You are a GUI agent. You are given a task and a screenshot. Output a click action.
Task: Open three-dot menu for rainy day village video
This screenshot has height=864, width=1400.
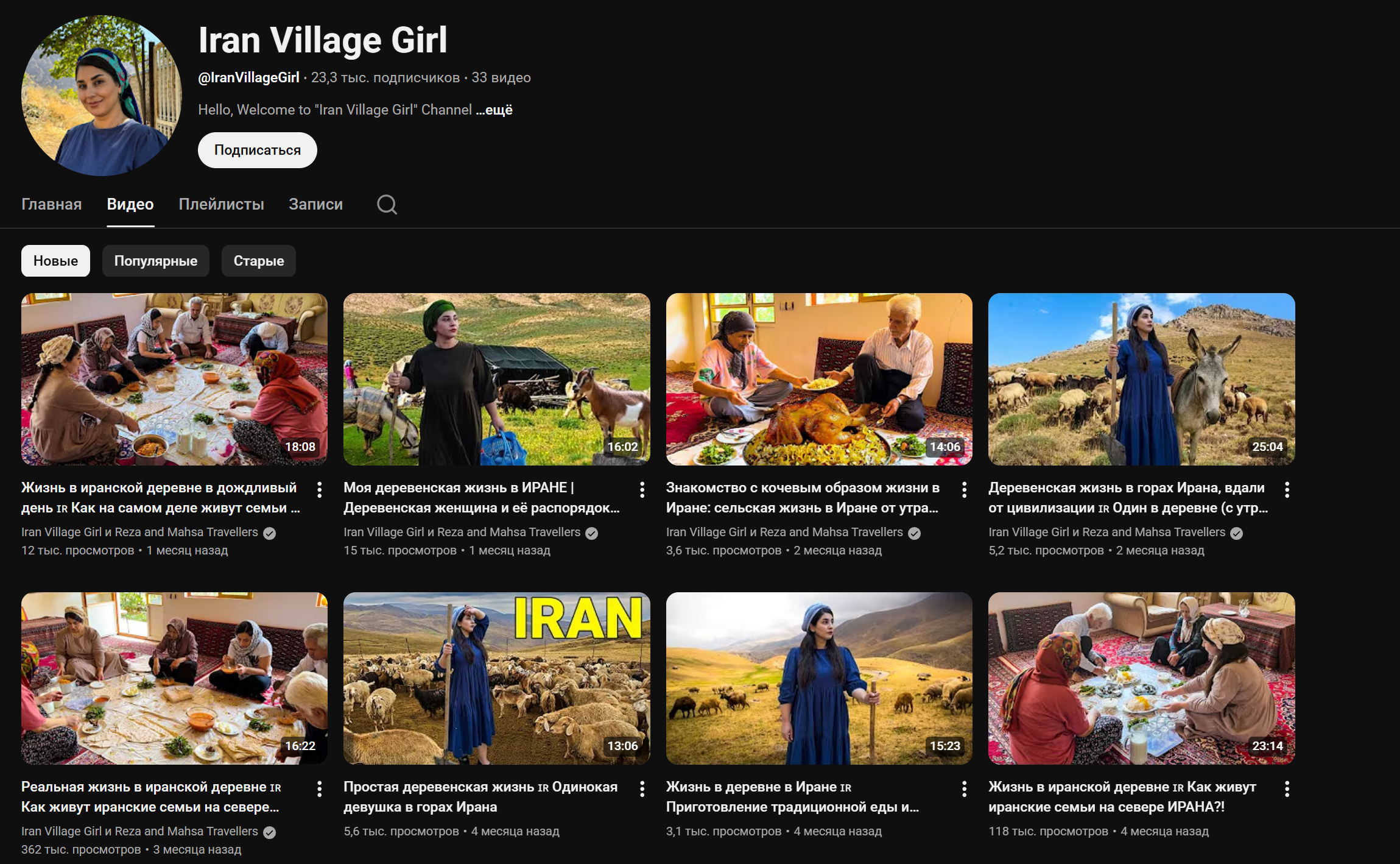pos(320,489)
